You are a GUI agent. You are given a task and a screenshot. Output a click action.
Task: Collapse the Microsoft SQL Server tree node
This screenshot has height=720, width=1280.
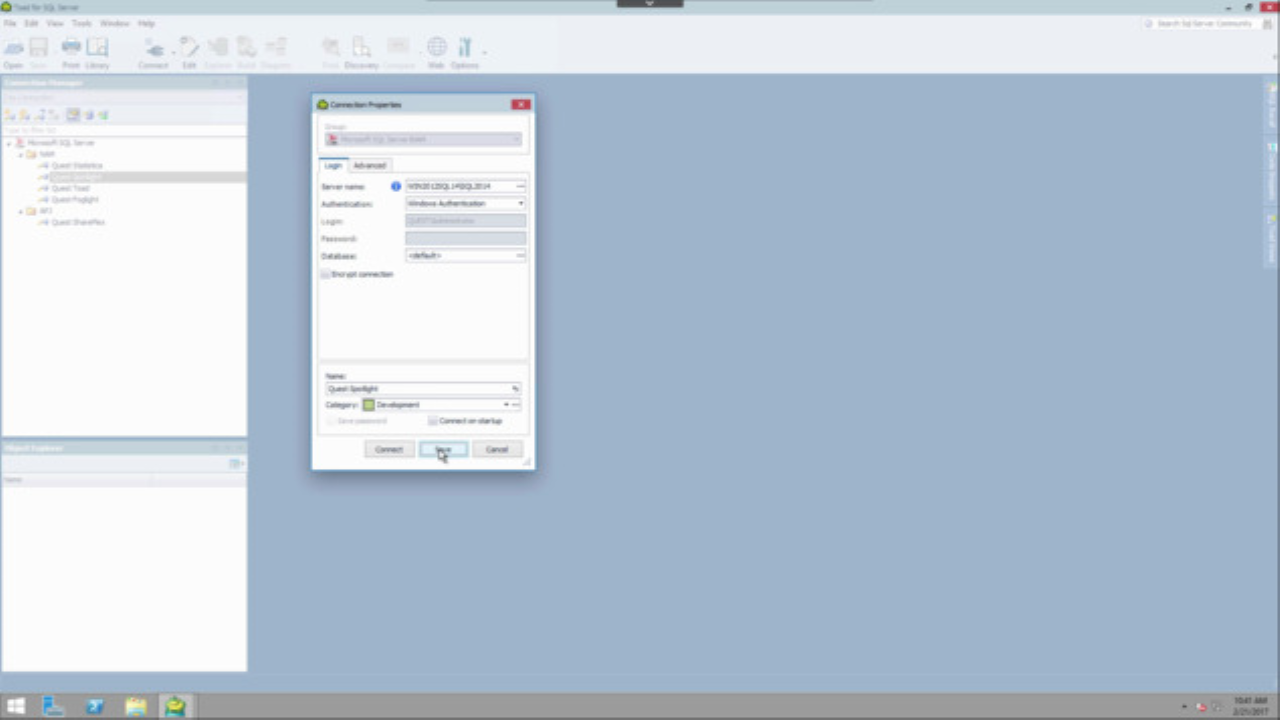tap(8, 143)
